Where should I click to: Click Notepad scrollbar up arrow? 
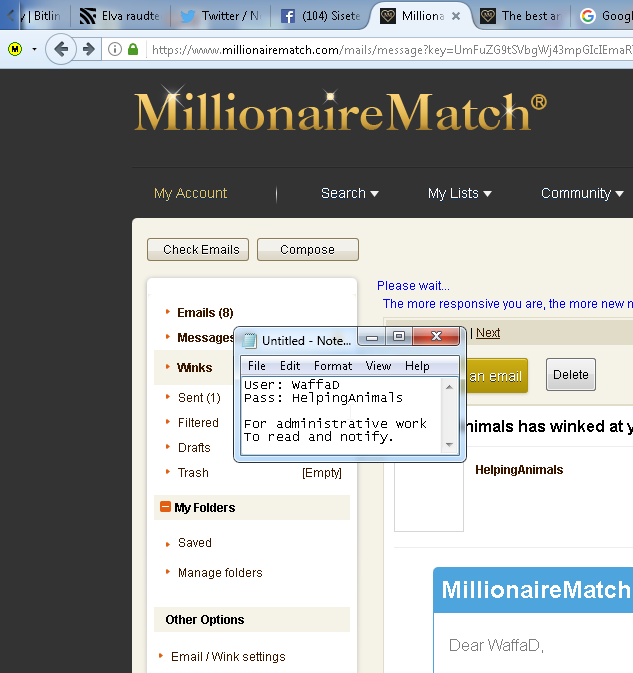pyautogui.click(x=449, y=387)
